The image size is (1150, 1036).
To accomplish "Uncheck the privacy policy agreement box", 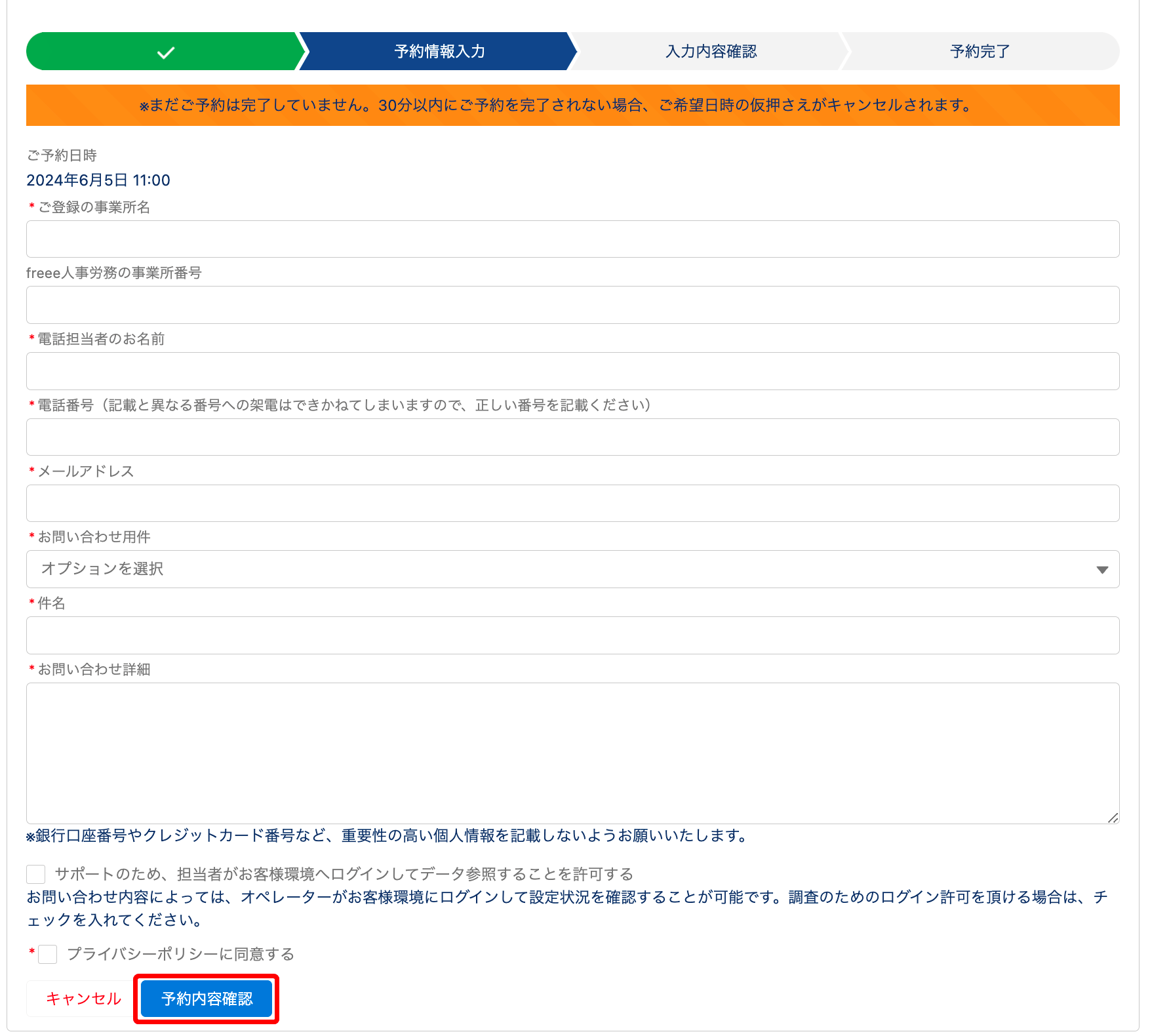I will 47,955.
